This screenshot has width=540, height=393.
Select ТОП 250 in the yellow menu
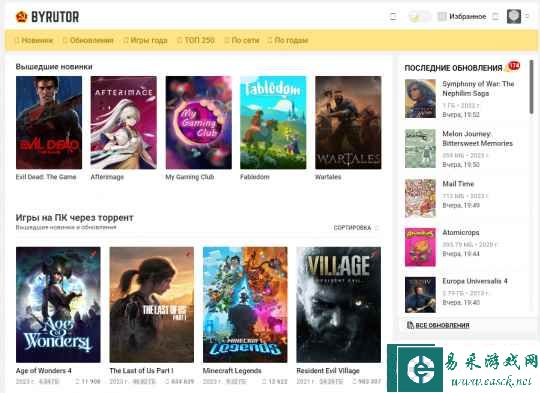click(196, 40)
